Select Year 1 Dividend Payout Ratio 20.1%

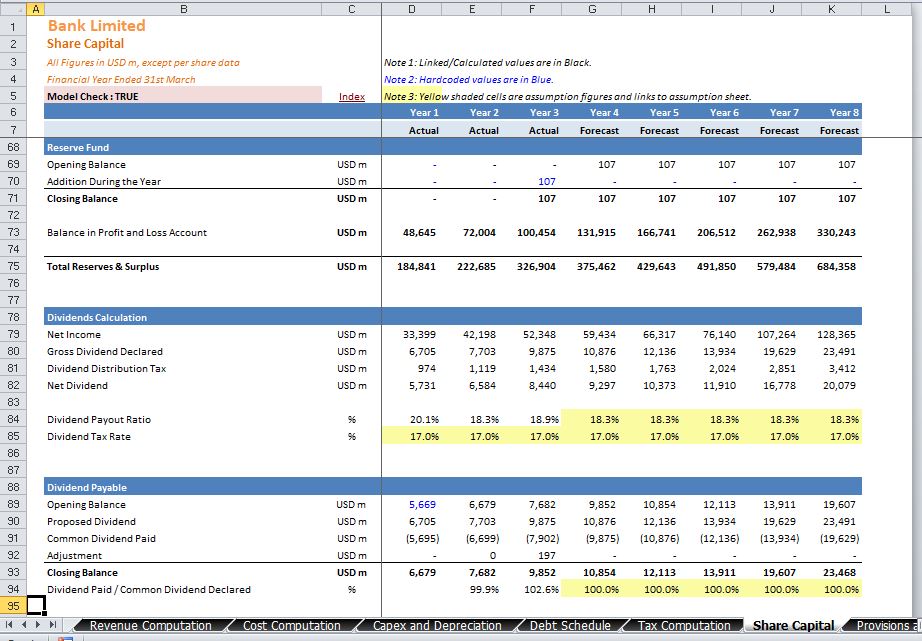click(x=425, y=419)
